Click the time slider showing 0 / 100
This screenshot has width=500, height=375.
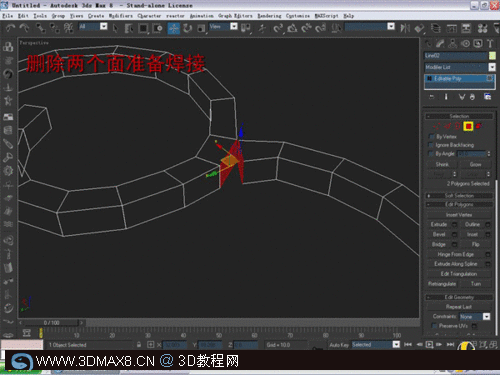[x=51, y=323]
